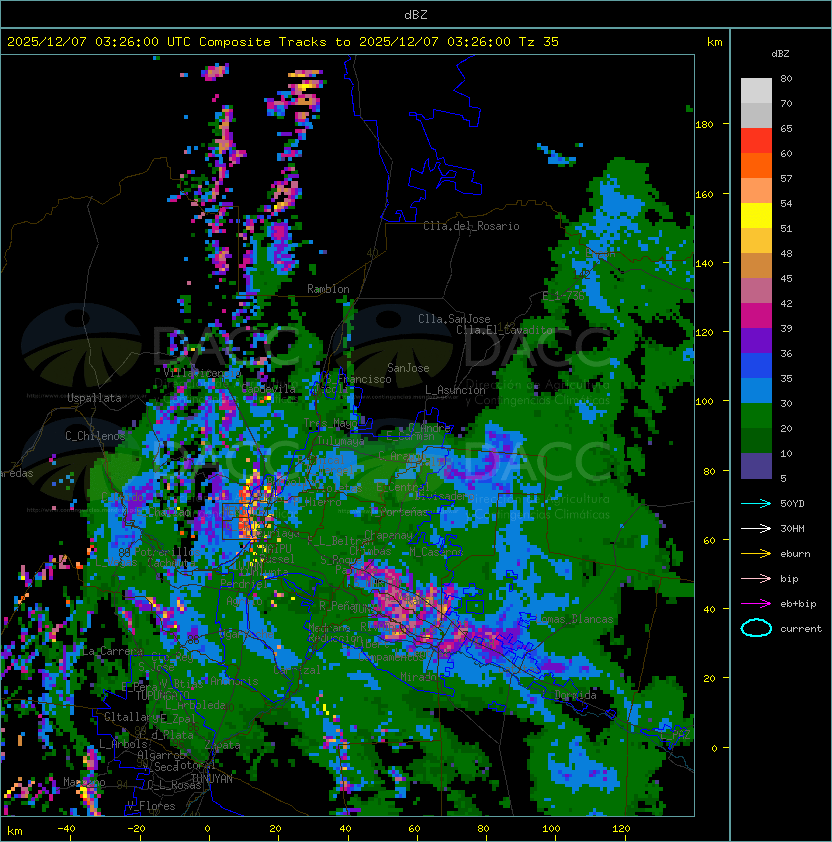The height and width of the screenshot is (842, 832).
Task: Click the eb+bip legend label
Action: click(x=798, y=604)
